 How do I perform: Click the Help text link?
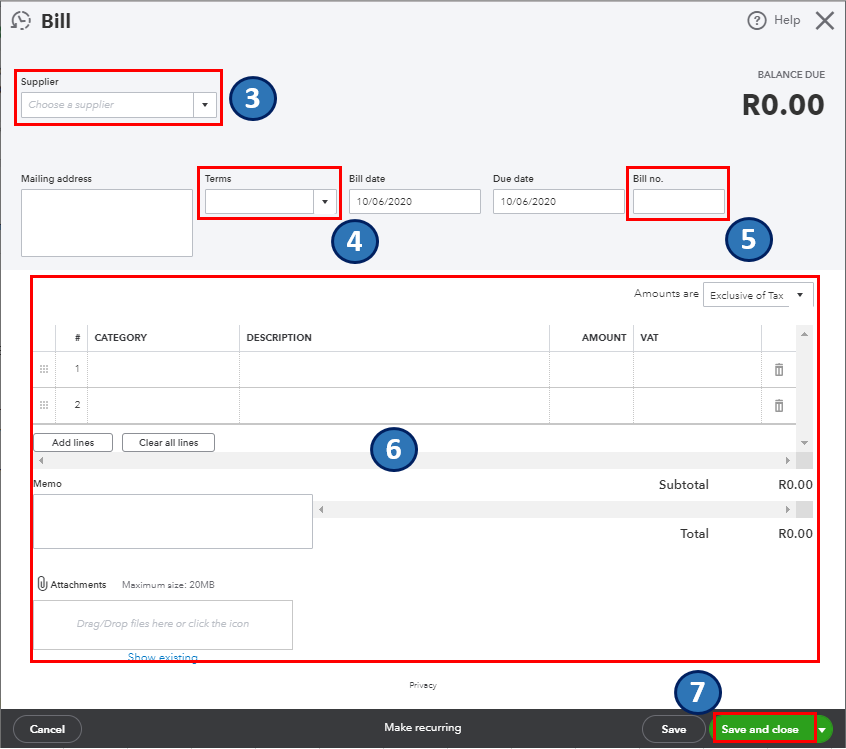tap(787, 20)
